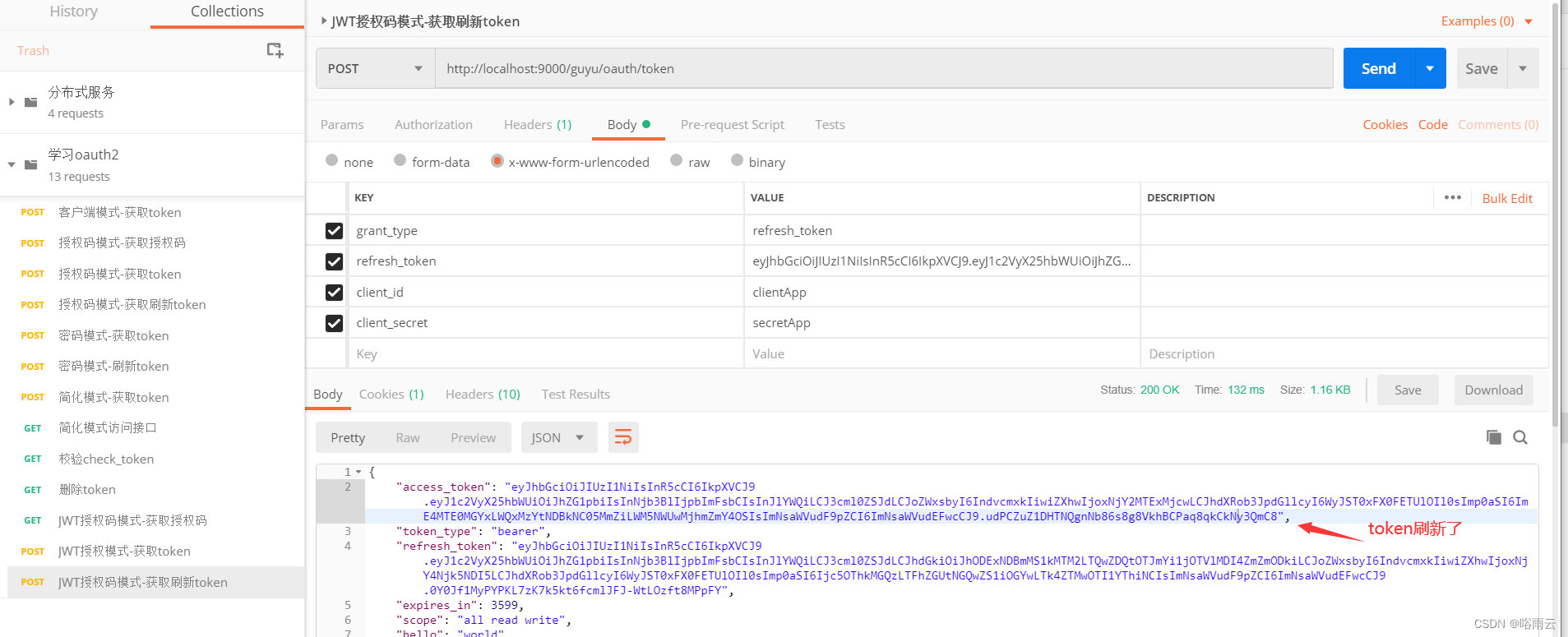This screenshot has height=637, width=1568.
Task: Click the request URL field
Action: pos(884,68)
